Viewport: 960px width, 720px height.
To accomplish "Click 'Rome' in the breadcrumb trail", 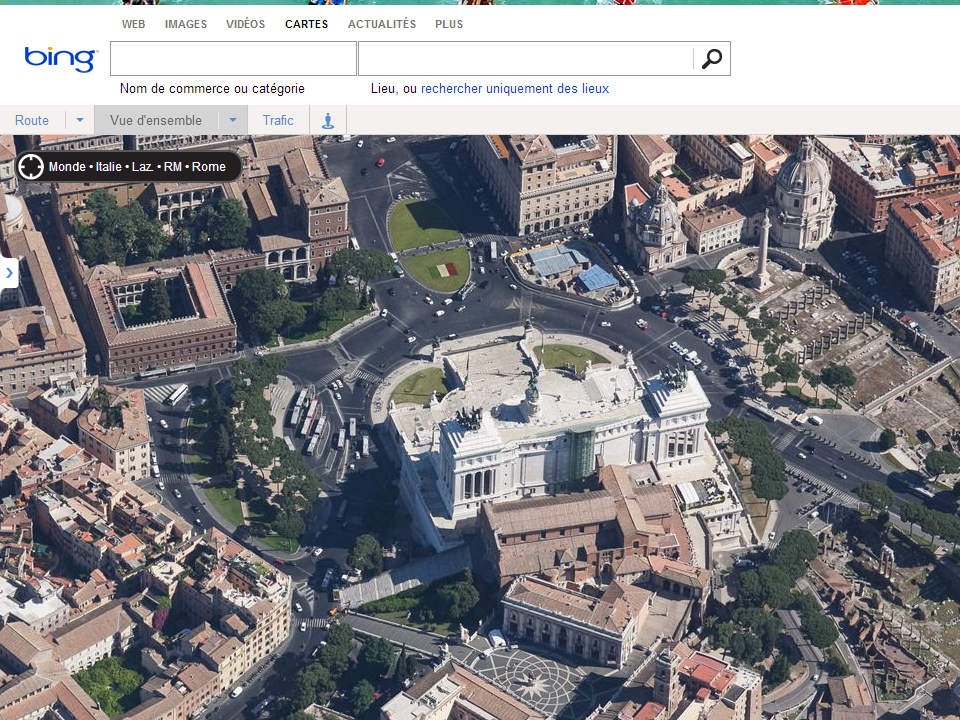I will tap(208, 167).
